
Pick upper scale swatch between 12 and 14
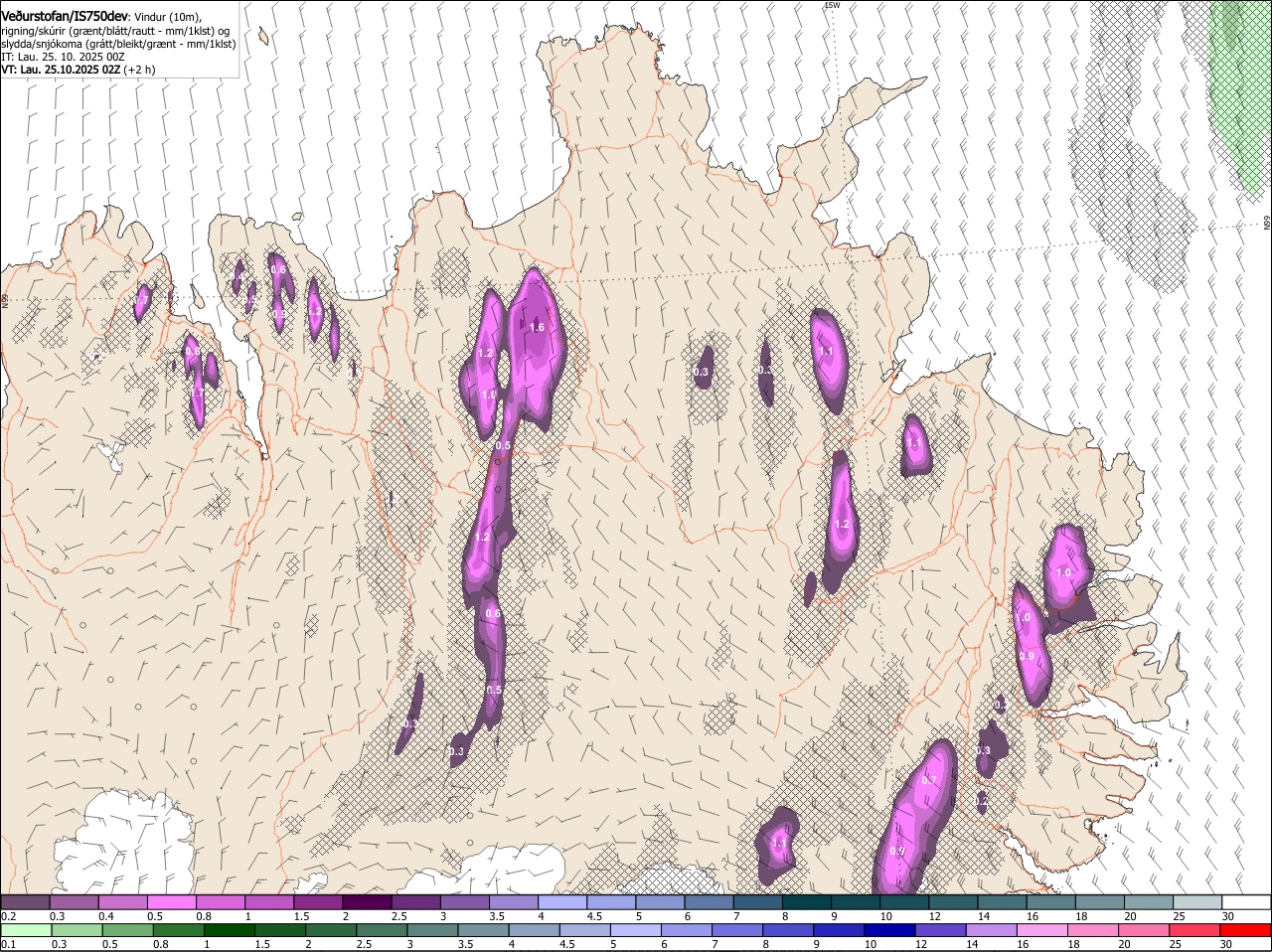pyautogui.click(x=953, y=901)
